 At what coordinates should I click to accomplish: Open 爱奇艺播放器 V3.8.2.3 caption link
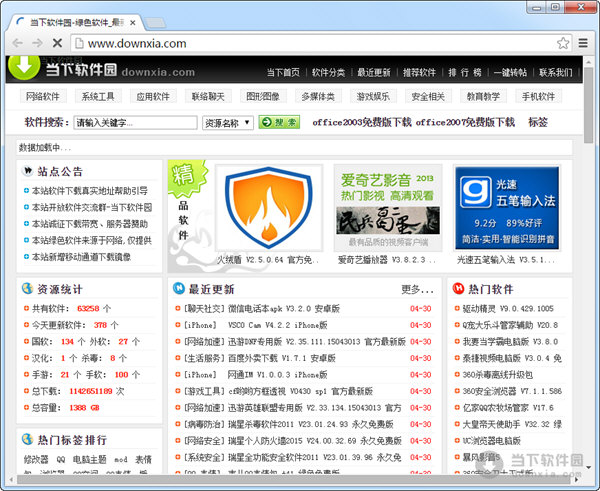[x=387, y=260]
